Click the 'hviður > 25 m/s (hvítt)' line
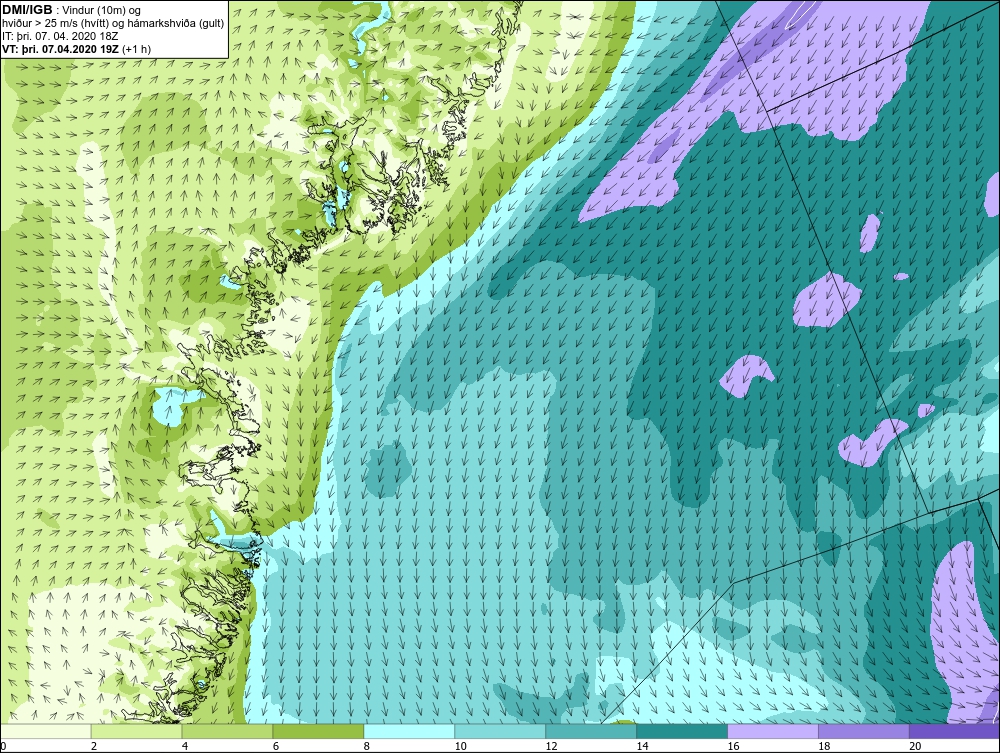The width and height of the screenshot is (1000, 753). click(60, 23)
